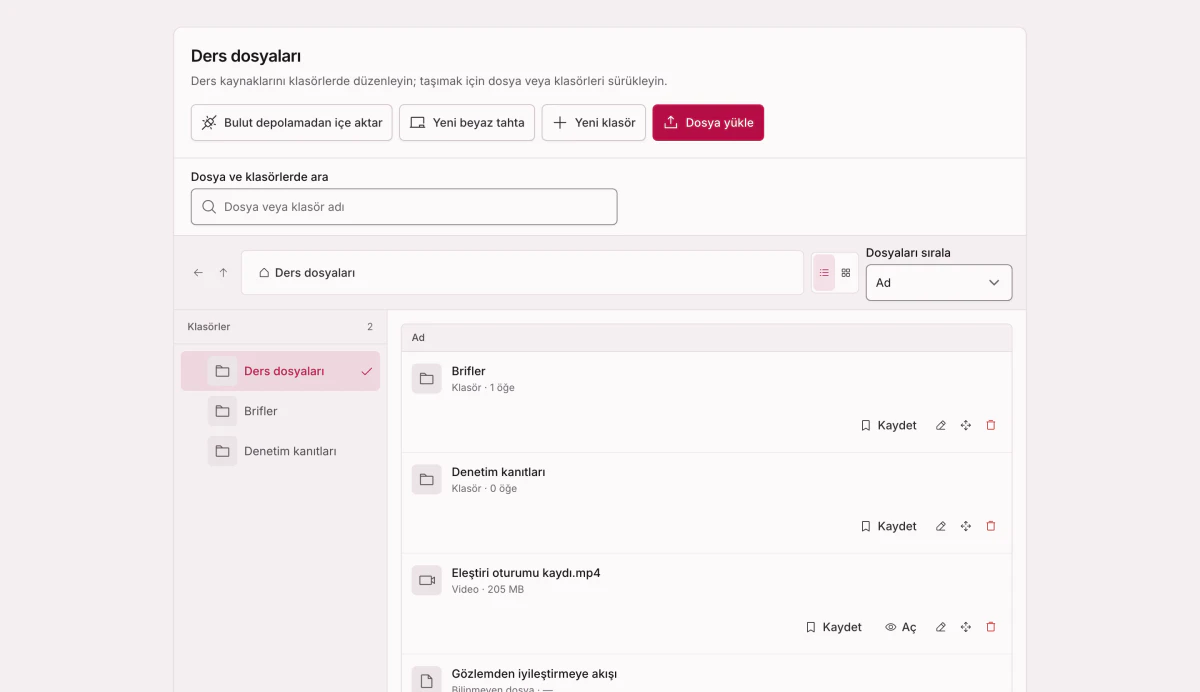Open the Dosyaları sırala dropdown
Viewport: 1200px width, 692px height.
[x=939, y=283]
